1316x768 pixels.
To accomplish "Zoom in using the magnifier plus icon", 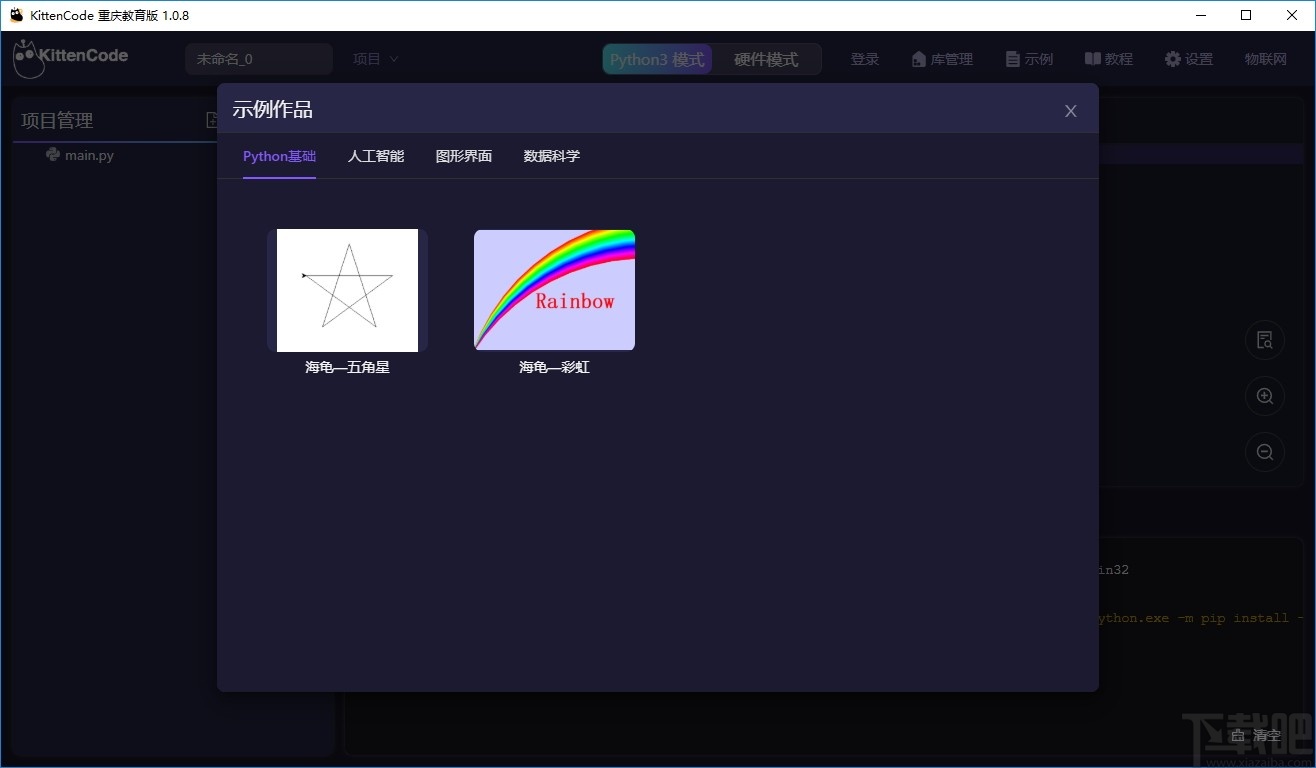I will click(1264, 396).
